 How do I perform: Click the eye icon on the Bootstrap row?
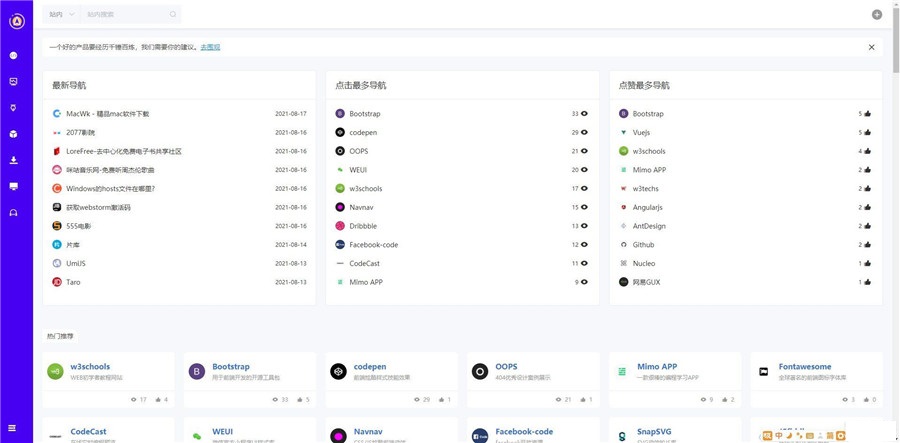click(585, 114)
